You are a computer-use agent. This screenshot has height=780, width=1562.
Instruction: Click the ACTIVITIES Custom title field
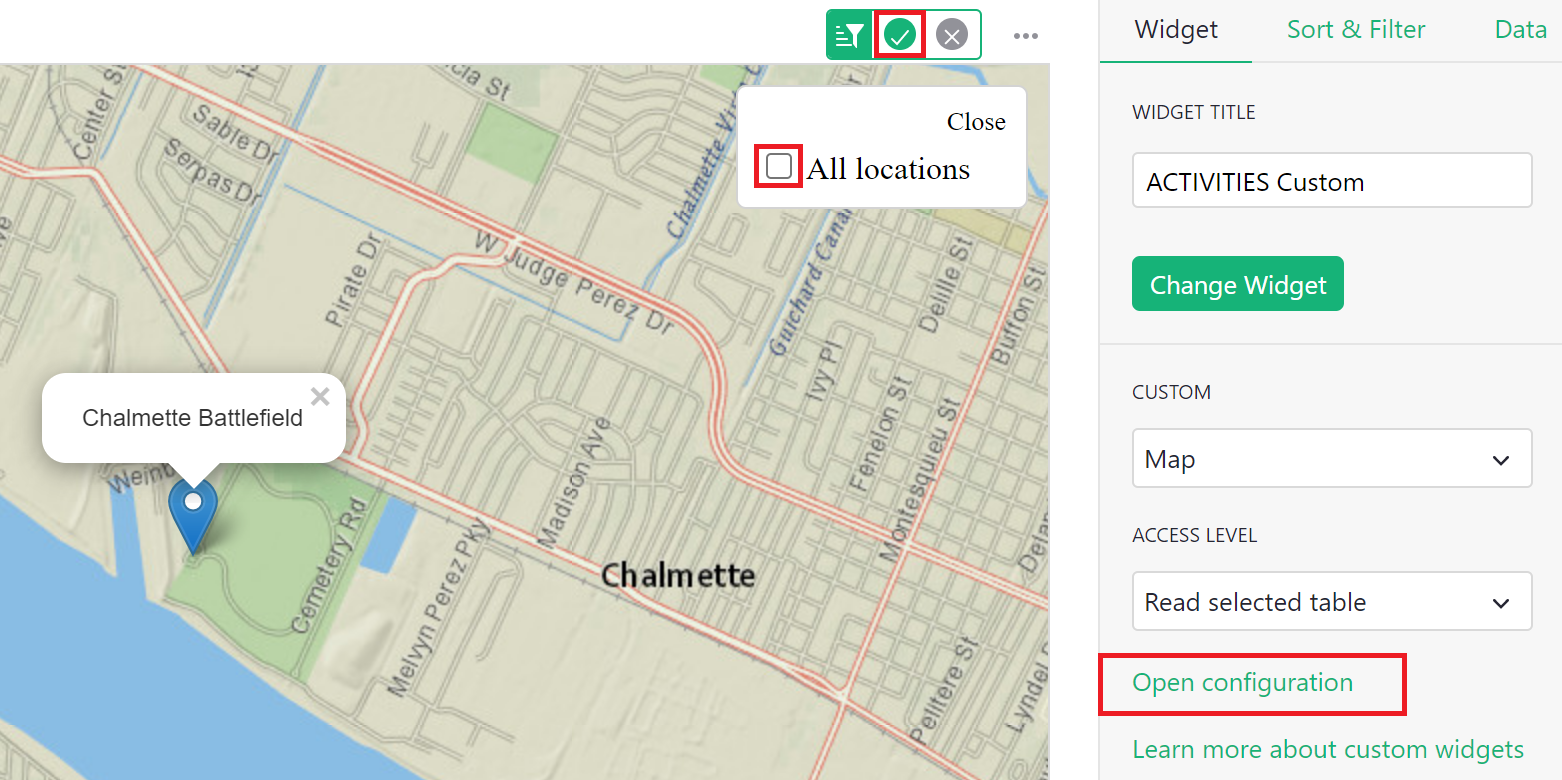tap(1331, 180)
